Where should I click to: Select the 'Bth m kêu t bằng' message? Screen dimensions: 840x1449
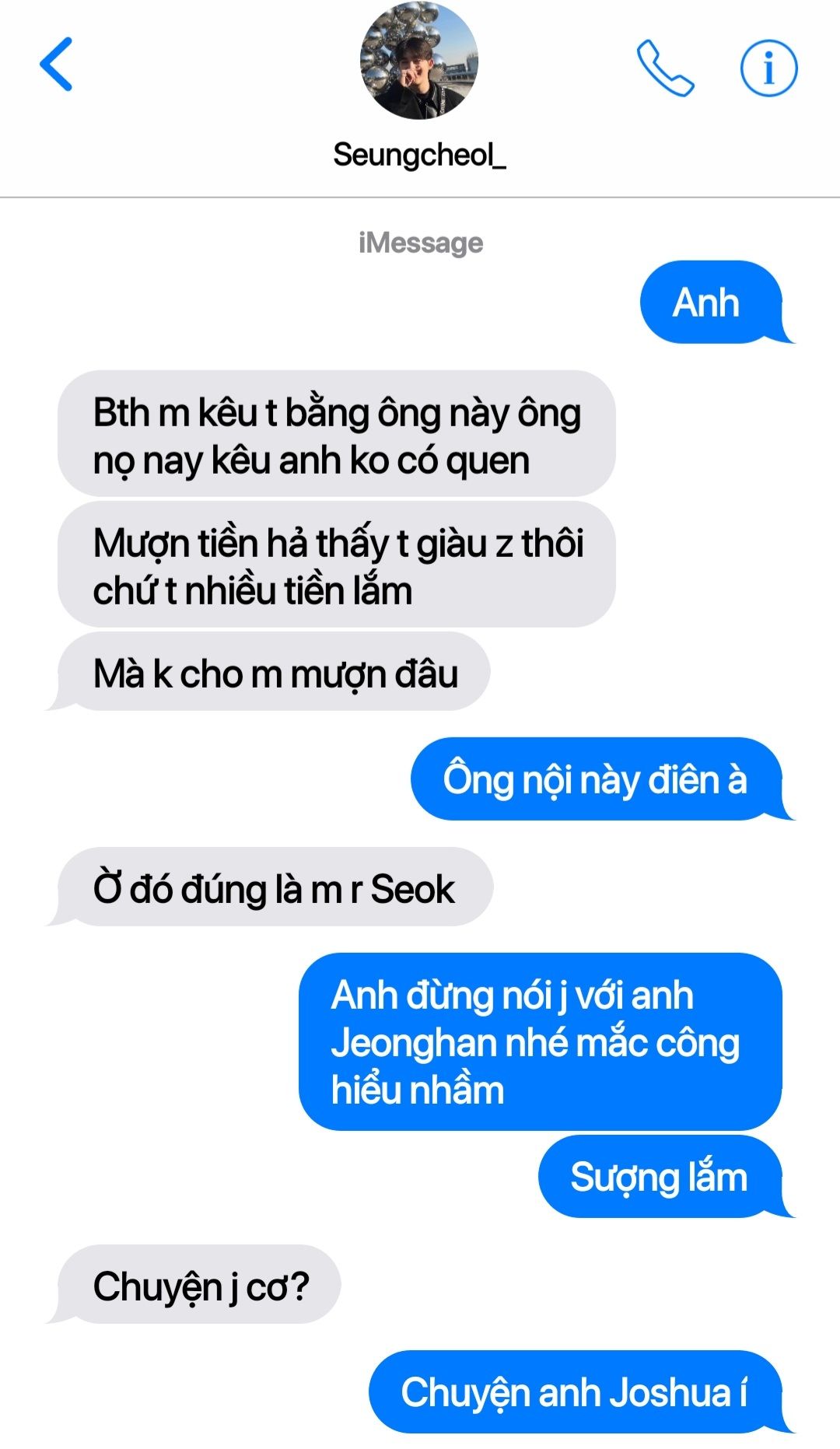coord(337,434)
